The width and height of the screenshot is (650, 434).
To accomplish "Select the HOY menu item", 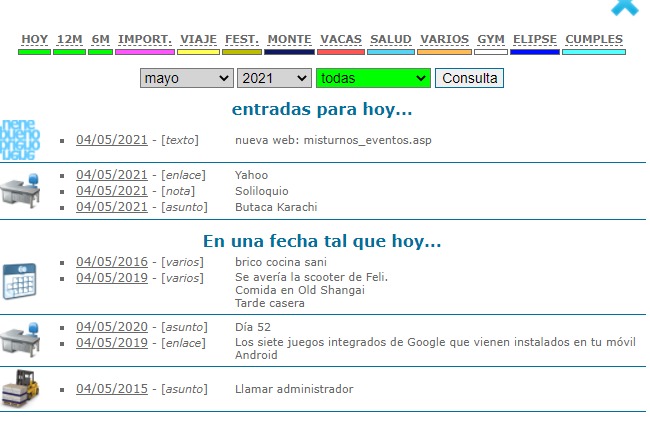I will click(35, 40).
